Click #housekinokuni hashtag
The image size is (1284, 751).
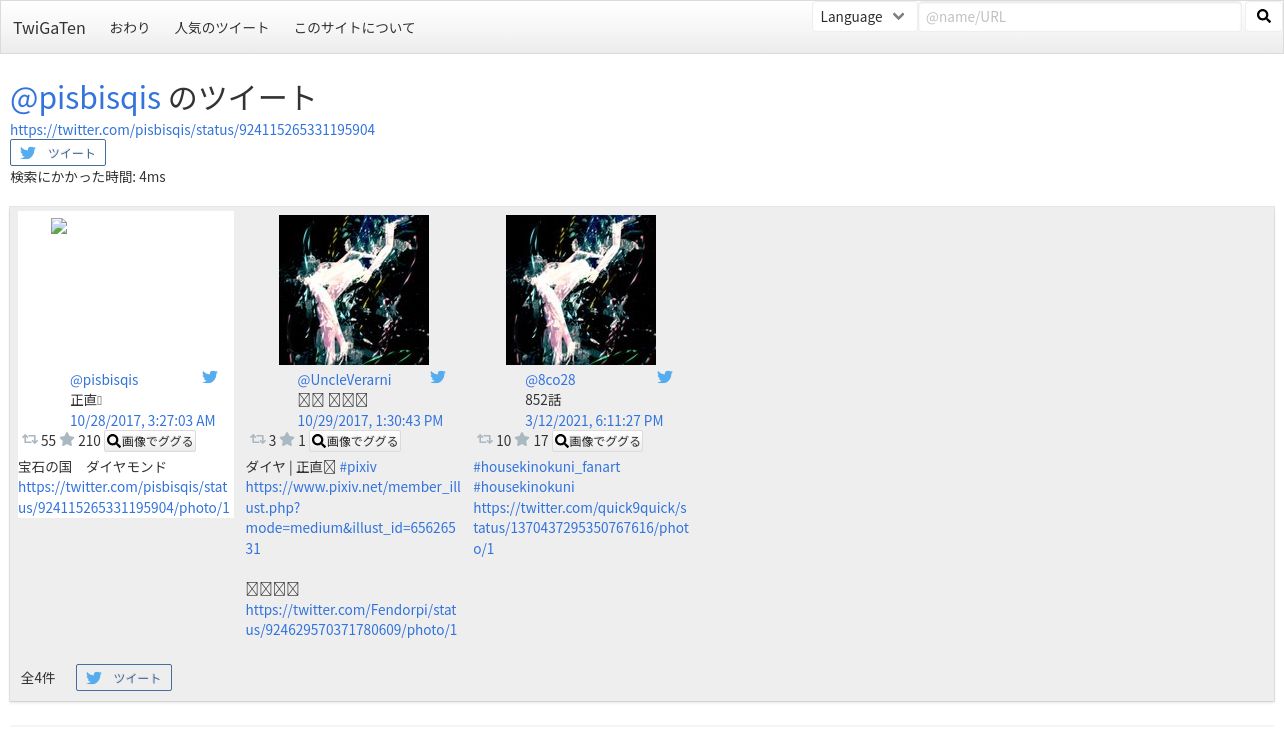(x=524, y=487)
